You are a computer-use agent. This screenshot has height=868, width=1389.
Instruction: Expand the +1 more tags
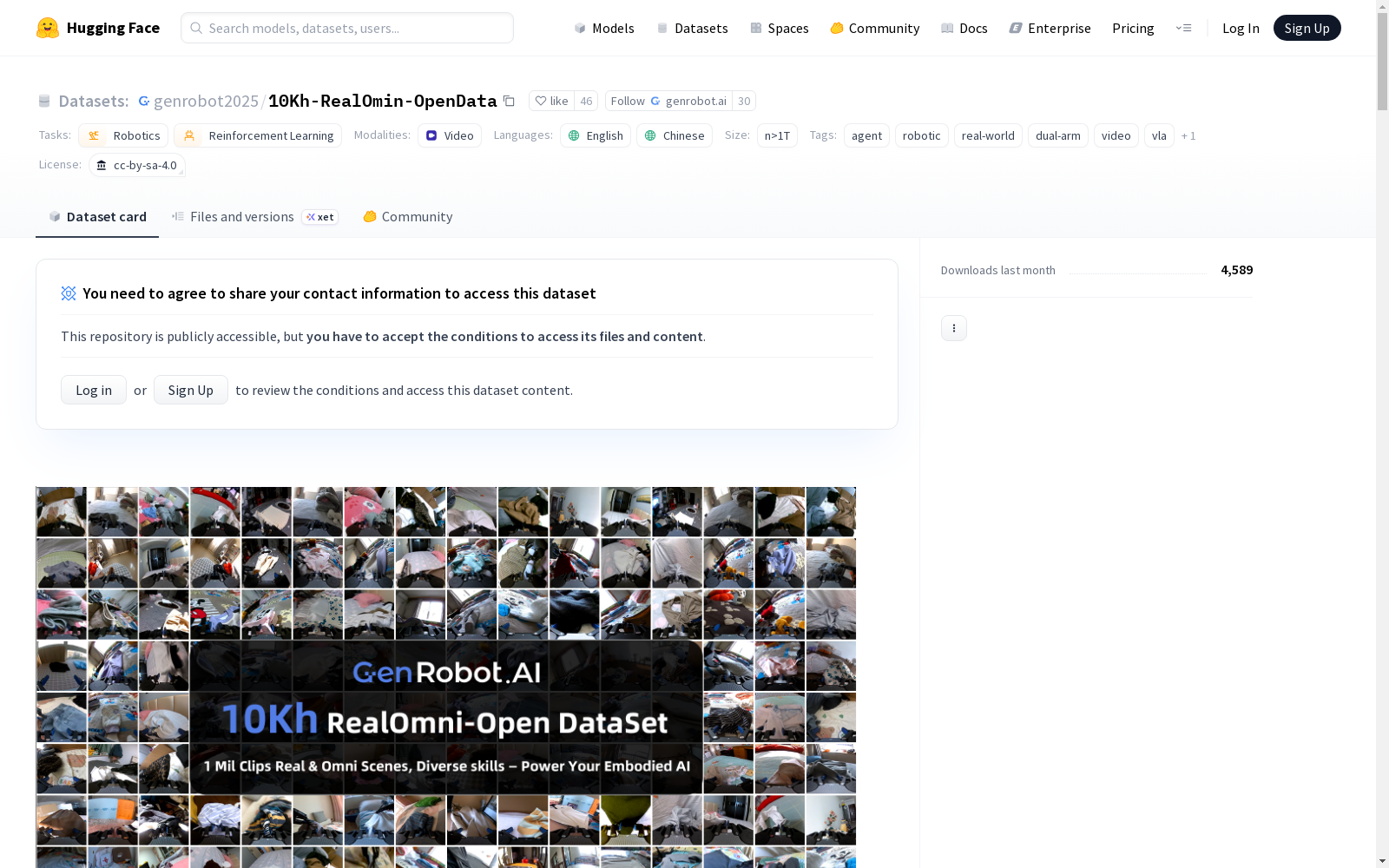[1188, 135]
